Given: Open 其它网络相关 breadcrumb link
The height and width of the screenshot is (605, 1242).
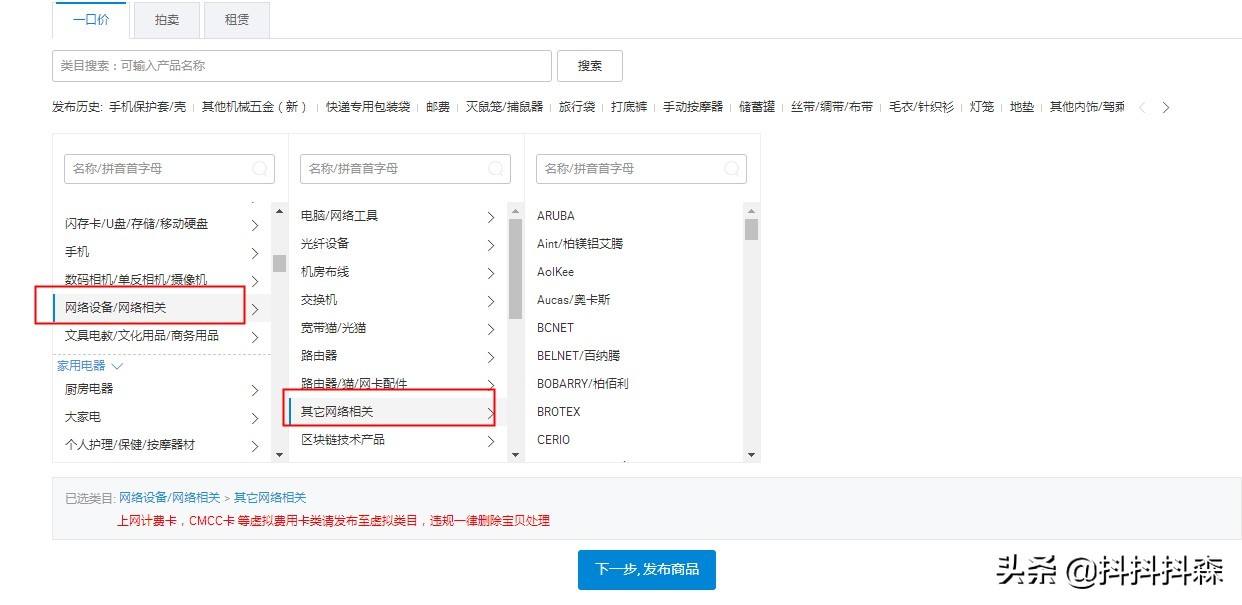Looking at the screenshot, I should pyautogui.click(x=270, y=497).
